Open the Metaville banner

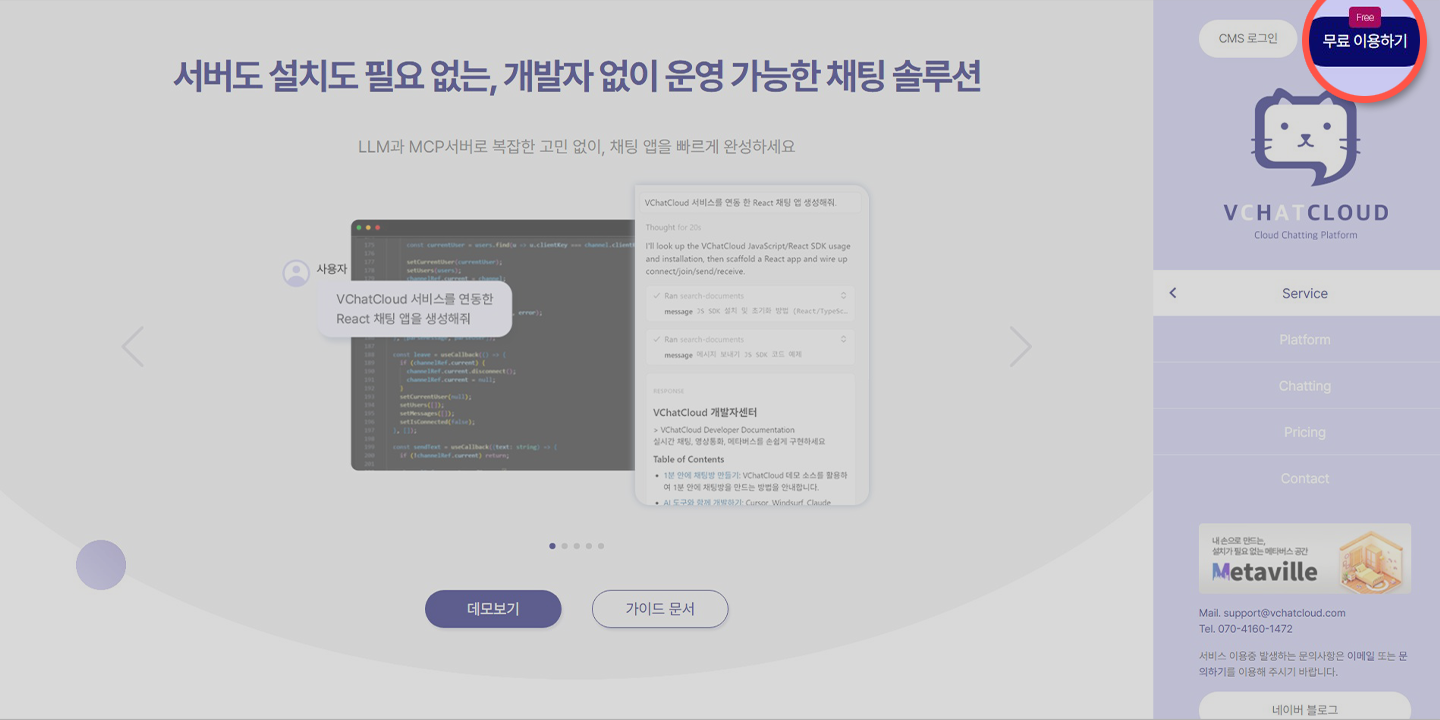click(1305, 559)
